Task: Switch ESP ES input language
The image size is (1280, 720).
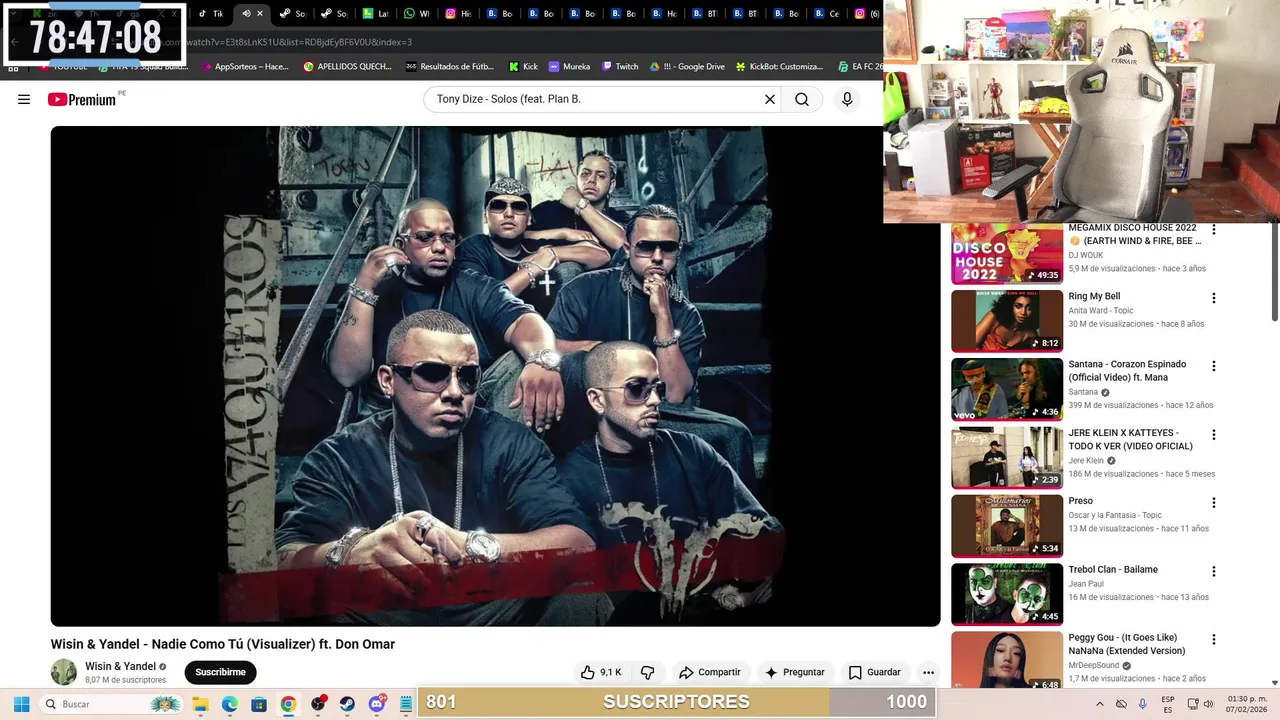Action: [1168, 704]
